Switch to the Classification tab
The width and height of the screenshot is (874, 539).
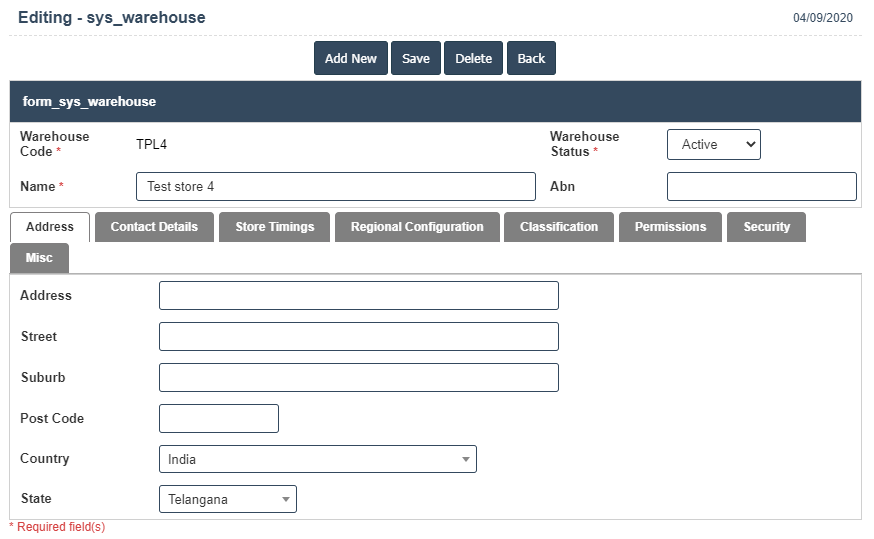pyautogui.click(x=559, y=227)
